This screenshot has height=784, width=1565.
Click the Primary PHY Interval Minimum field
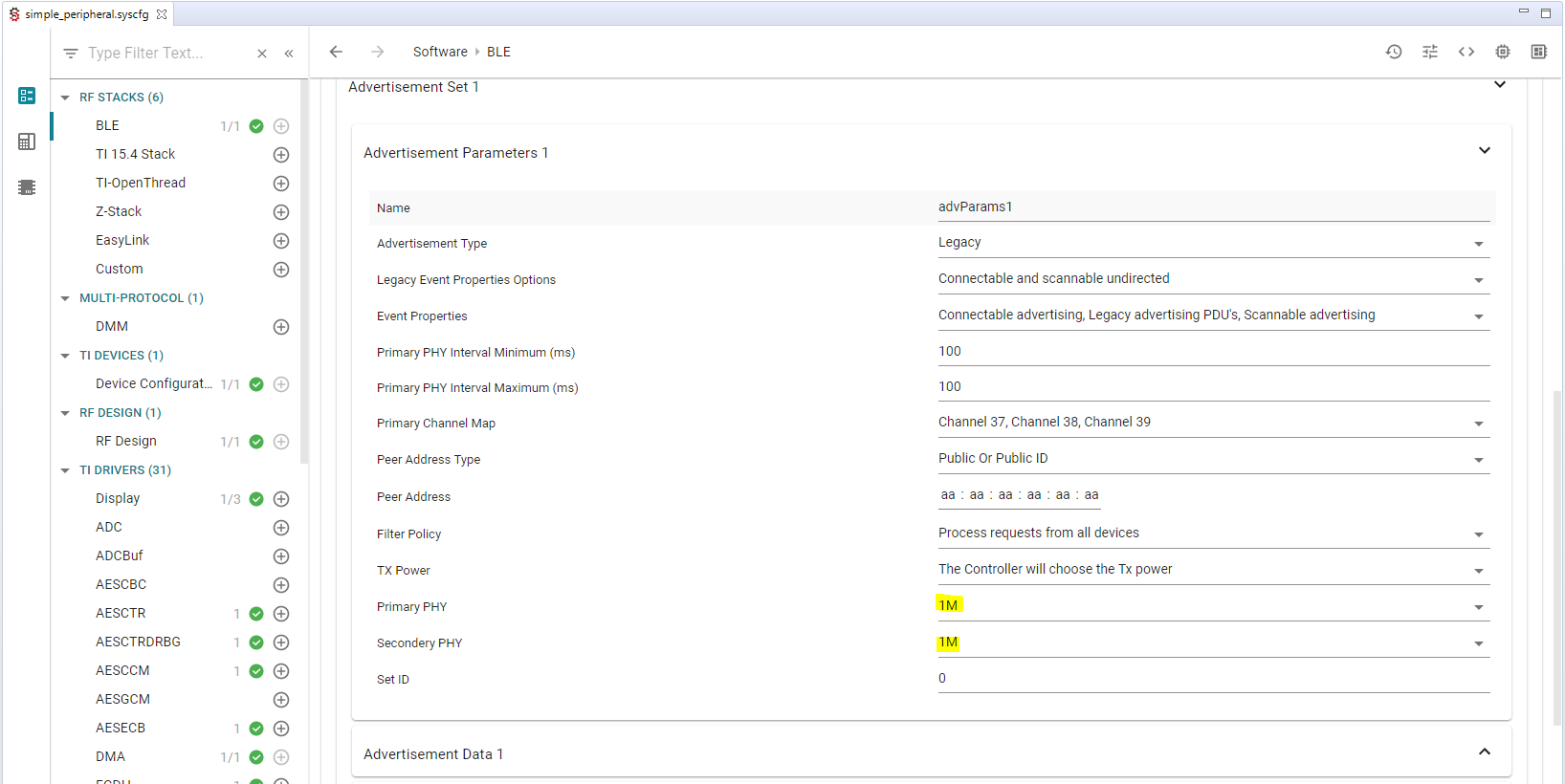coord(1212,352)
